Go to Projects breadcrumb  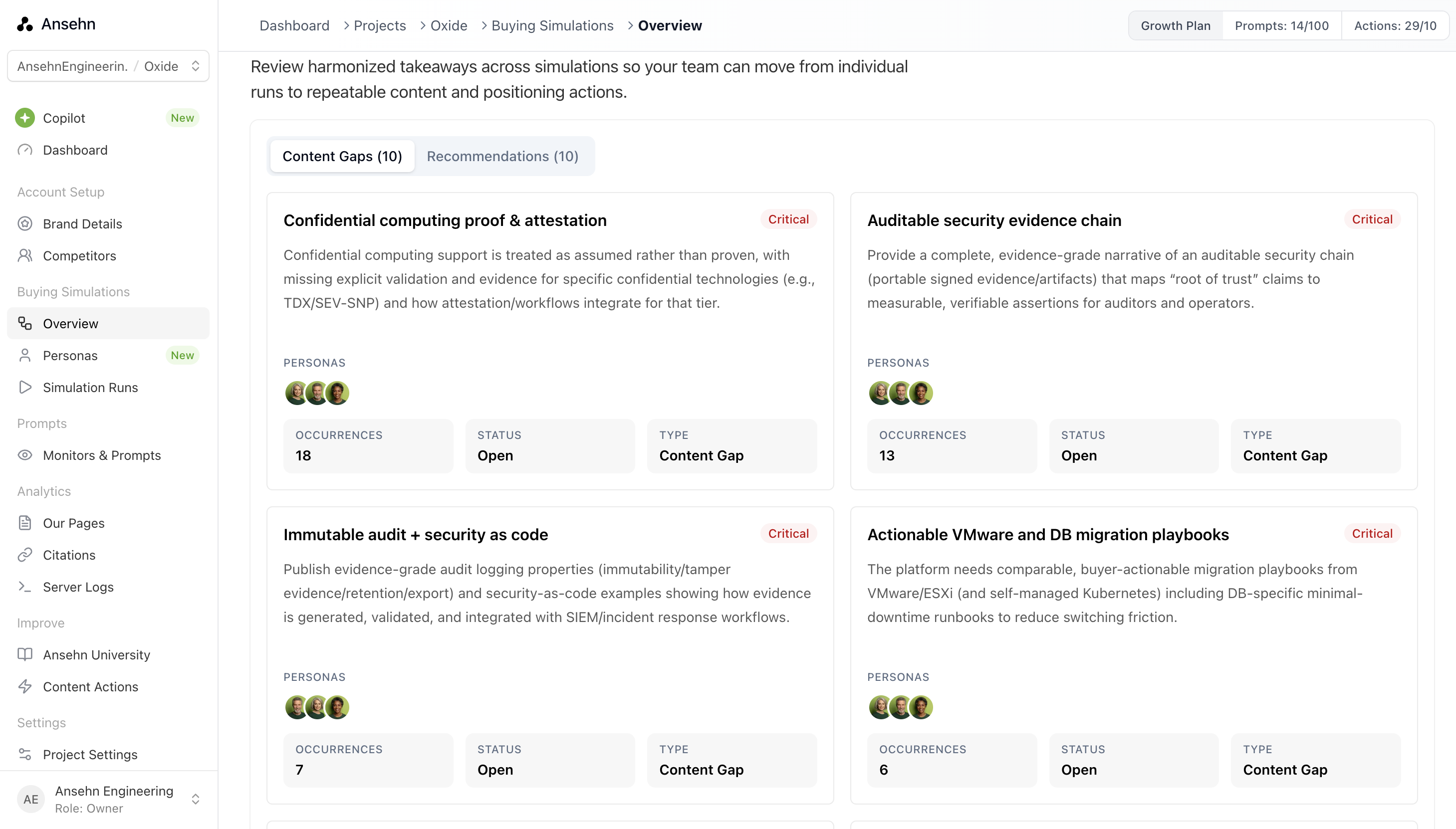coord(380,25)
